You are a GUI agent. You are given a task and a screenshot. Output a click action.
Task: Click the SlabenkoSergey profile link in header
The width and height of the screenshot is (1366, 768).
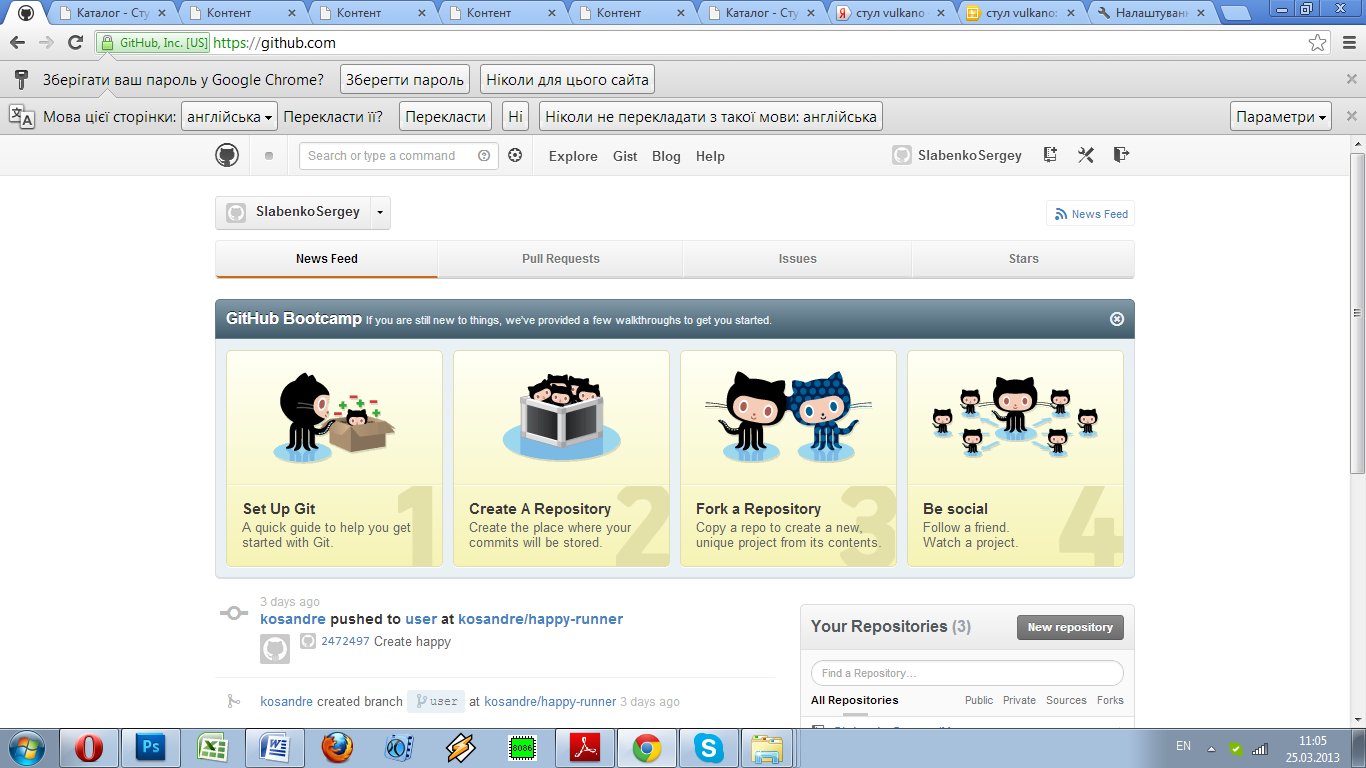958,155
